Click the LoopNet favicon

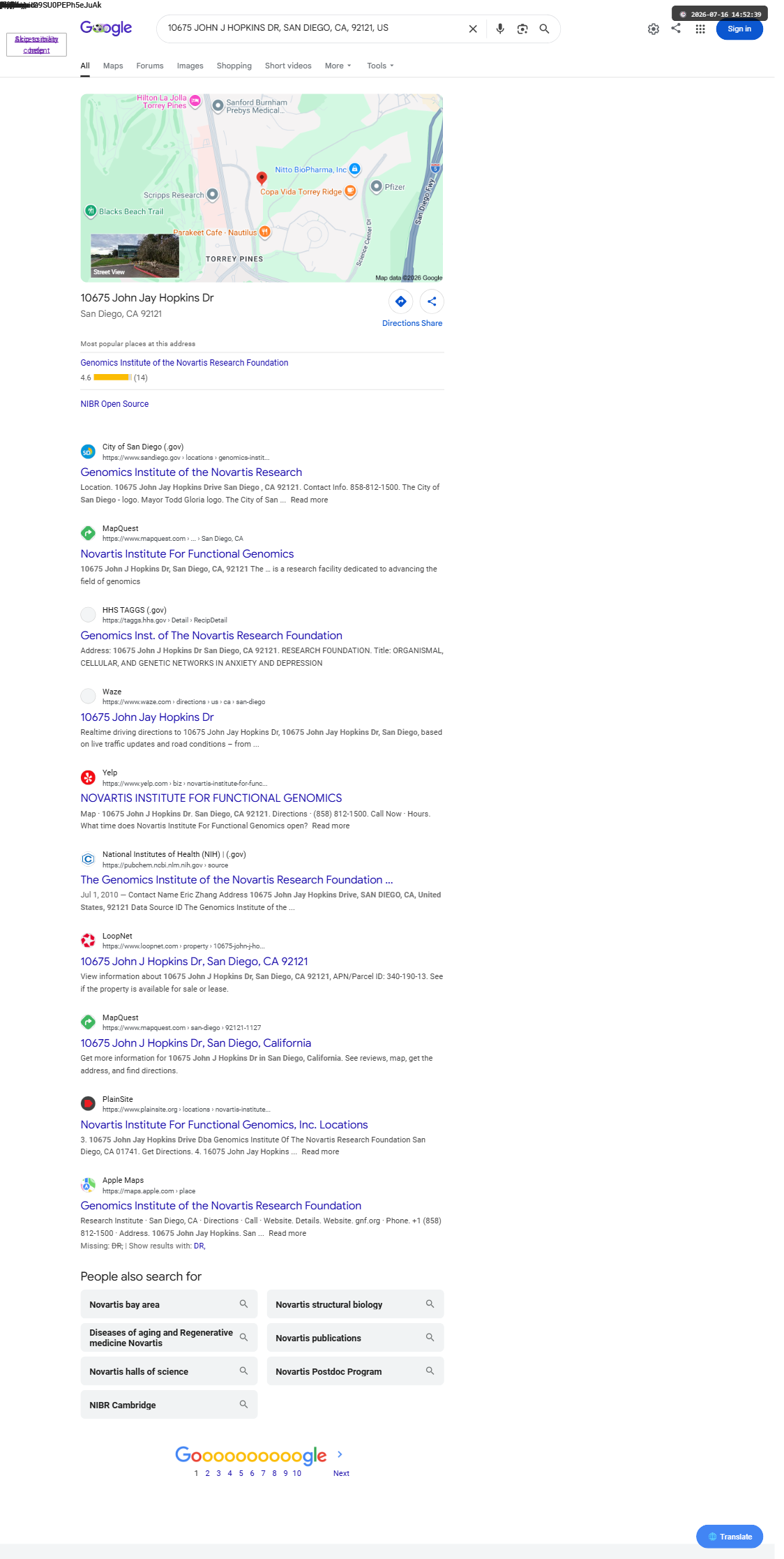(88, 941)
